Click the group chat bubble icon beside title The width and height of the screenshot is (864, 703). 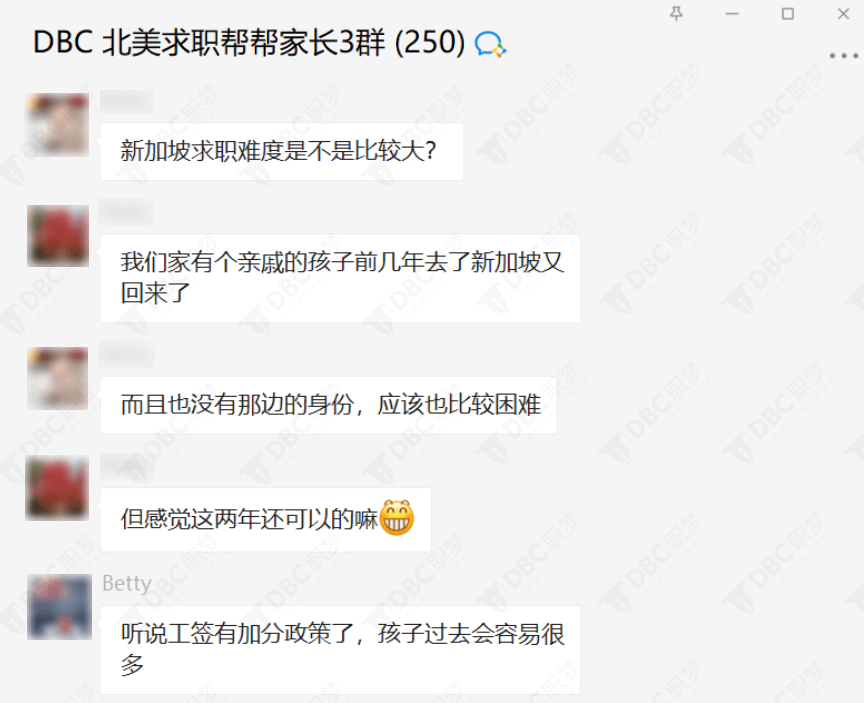coord(490,44)
